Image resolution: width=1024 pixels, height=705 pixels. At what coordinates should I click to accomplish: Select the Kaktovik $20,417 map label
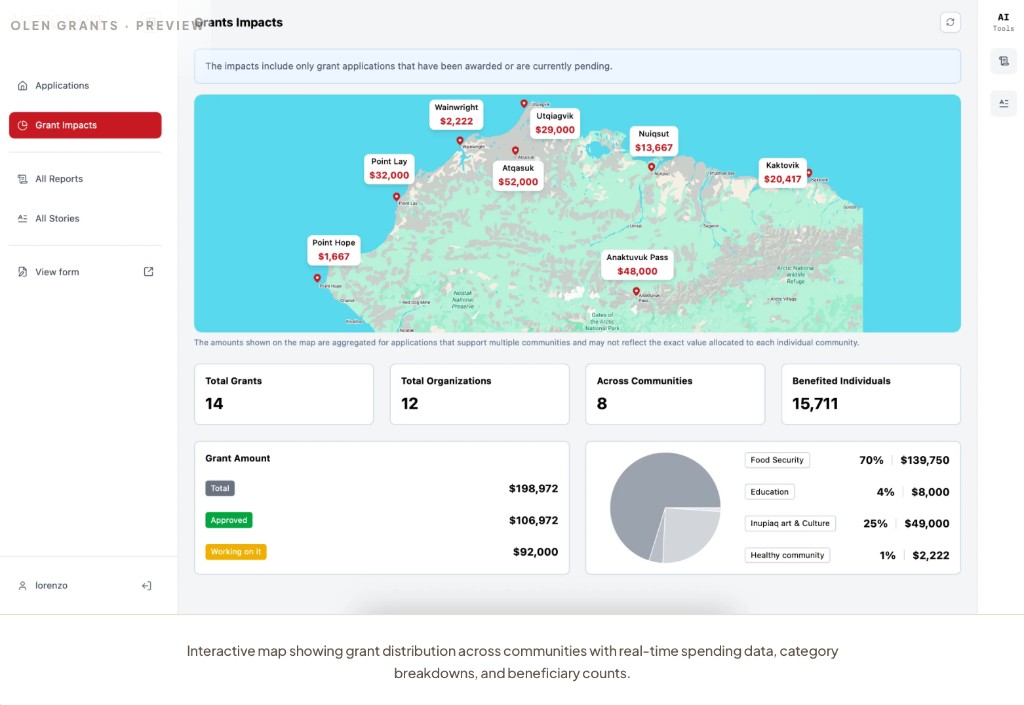pyautogui.click(x=782, y=172)
